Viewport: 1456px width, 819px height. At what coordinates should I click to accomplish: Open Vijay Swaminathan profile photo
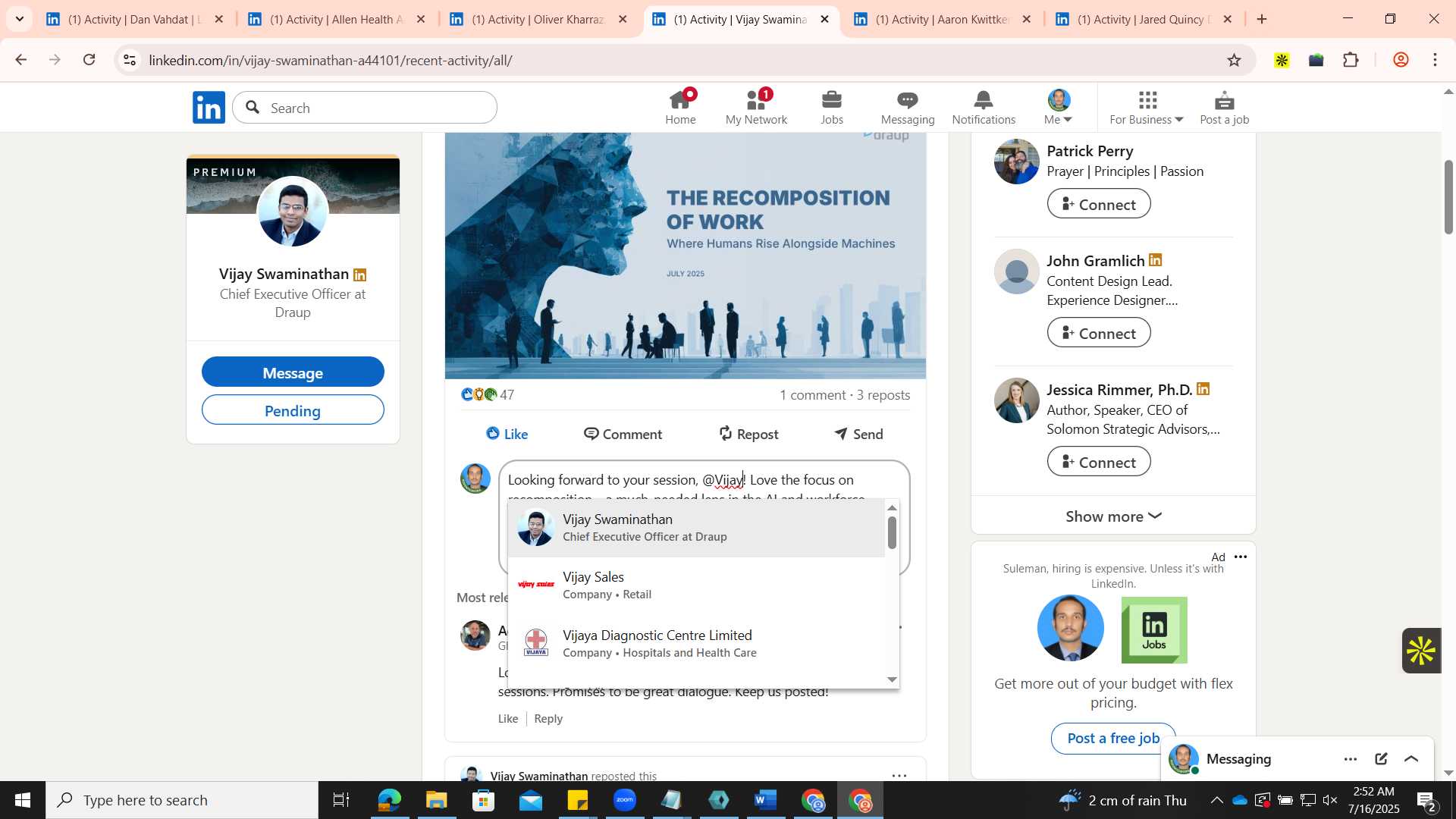[x=293, y=212]
